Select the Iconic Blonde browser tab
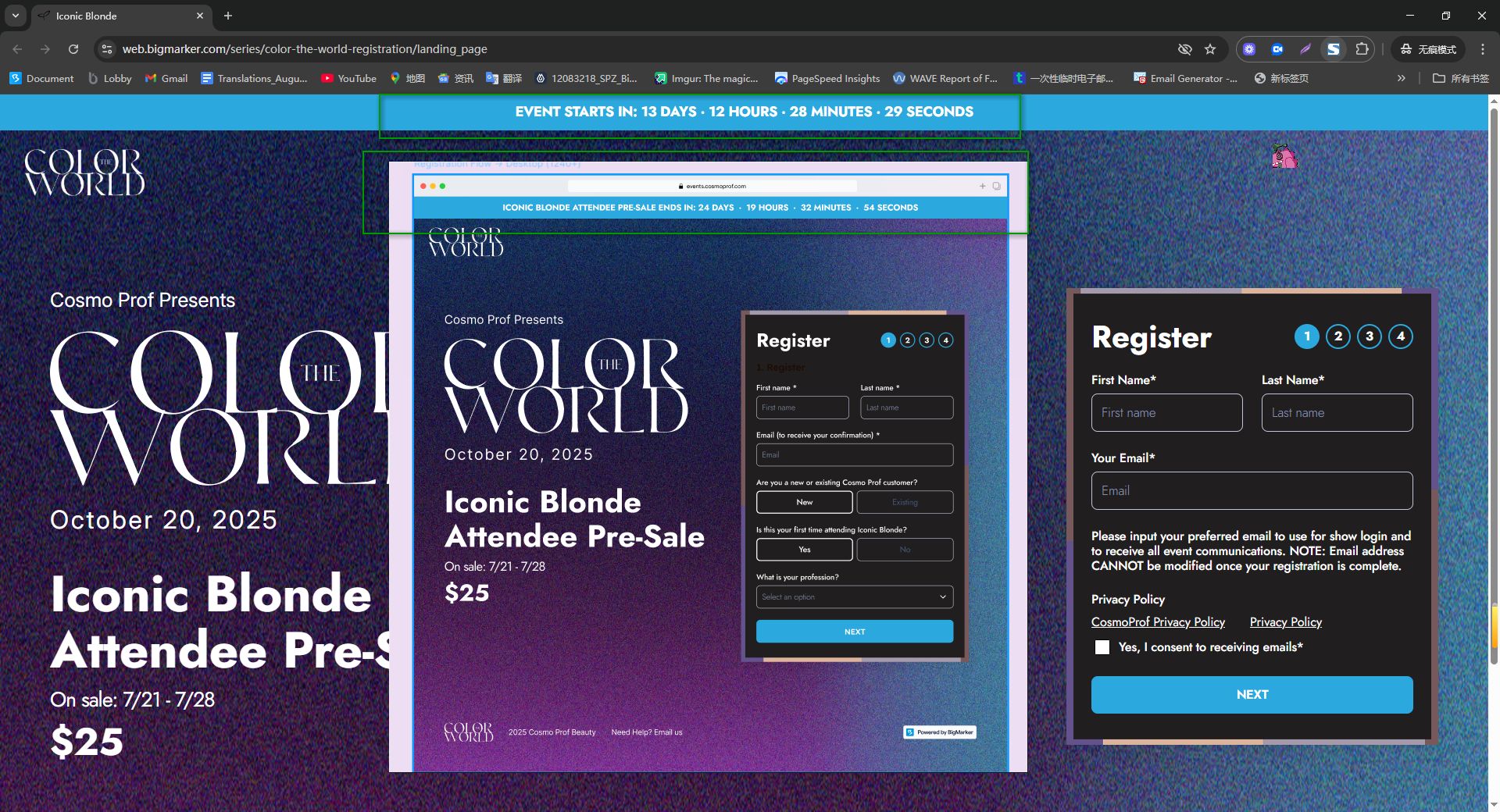 (x=121, y=16)
